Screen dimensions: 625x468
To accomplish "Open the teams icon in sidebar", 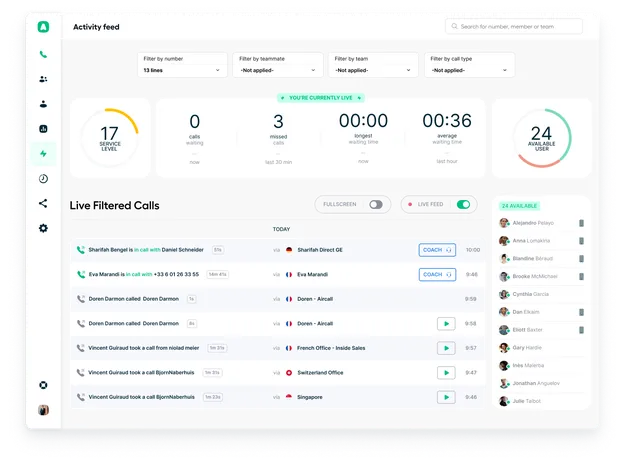I will (43, 79).
